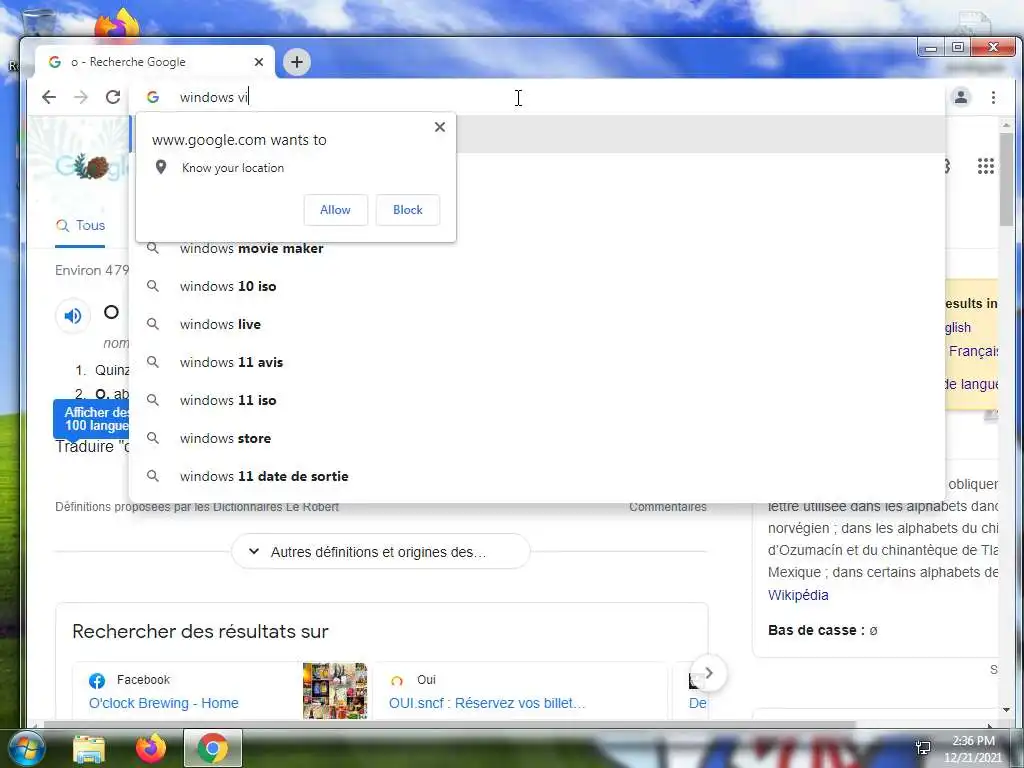Click the Google icon in address bar
The height and width of the screenshot is (768, 1024).
(153, 97)
